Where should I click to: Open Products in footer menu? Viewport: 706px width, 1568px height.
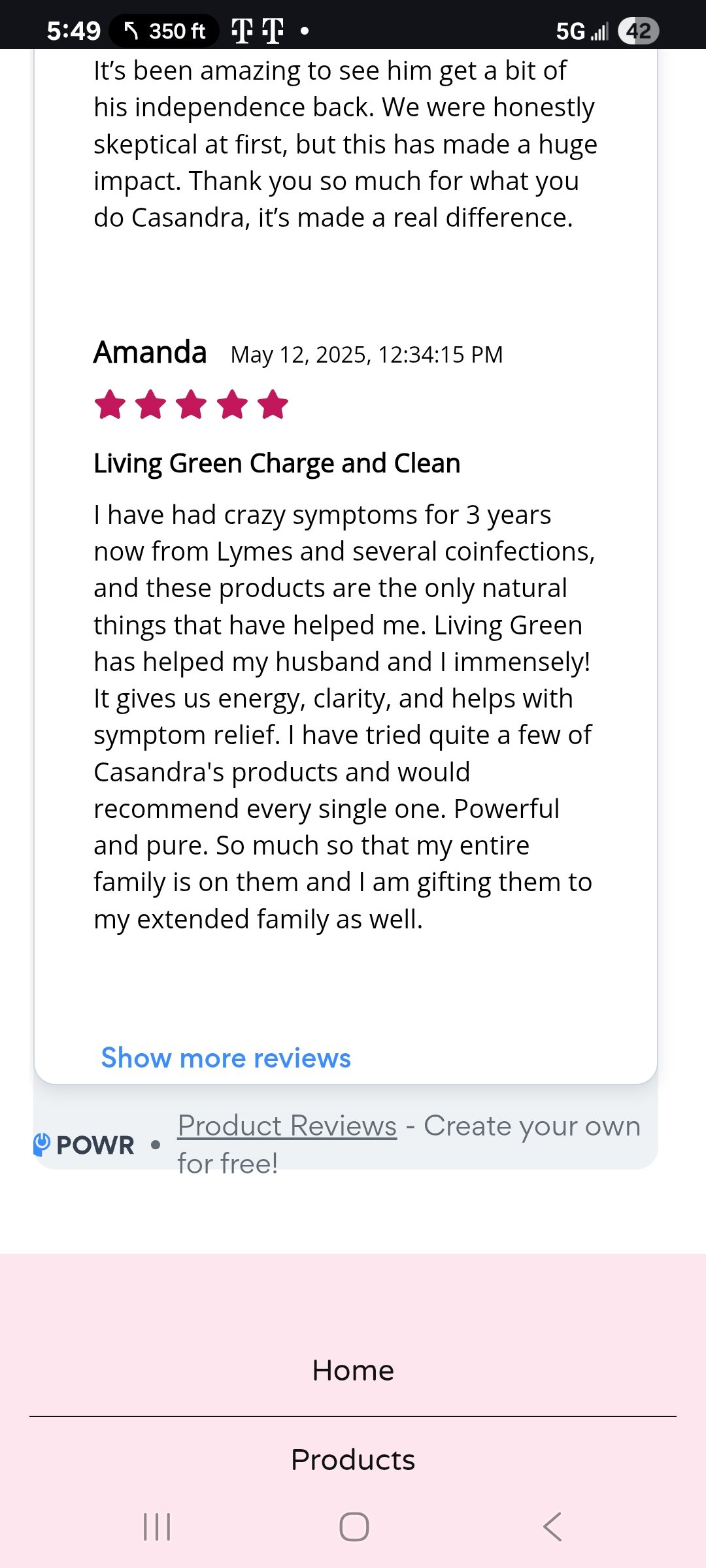[x=353, y=1460]
